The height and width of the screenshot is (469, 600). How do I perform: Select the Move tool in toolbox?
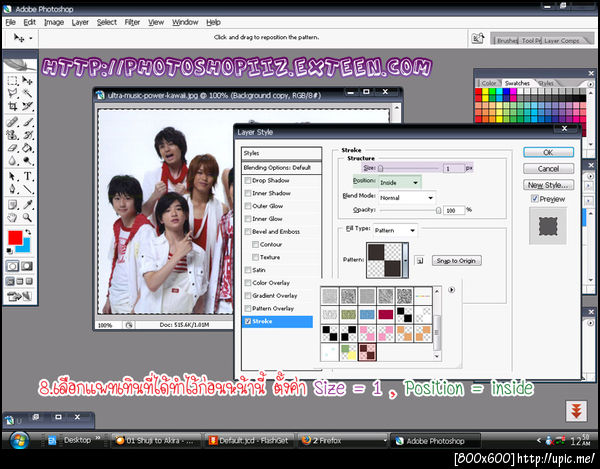(27, 80)
